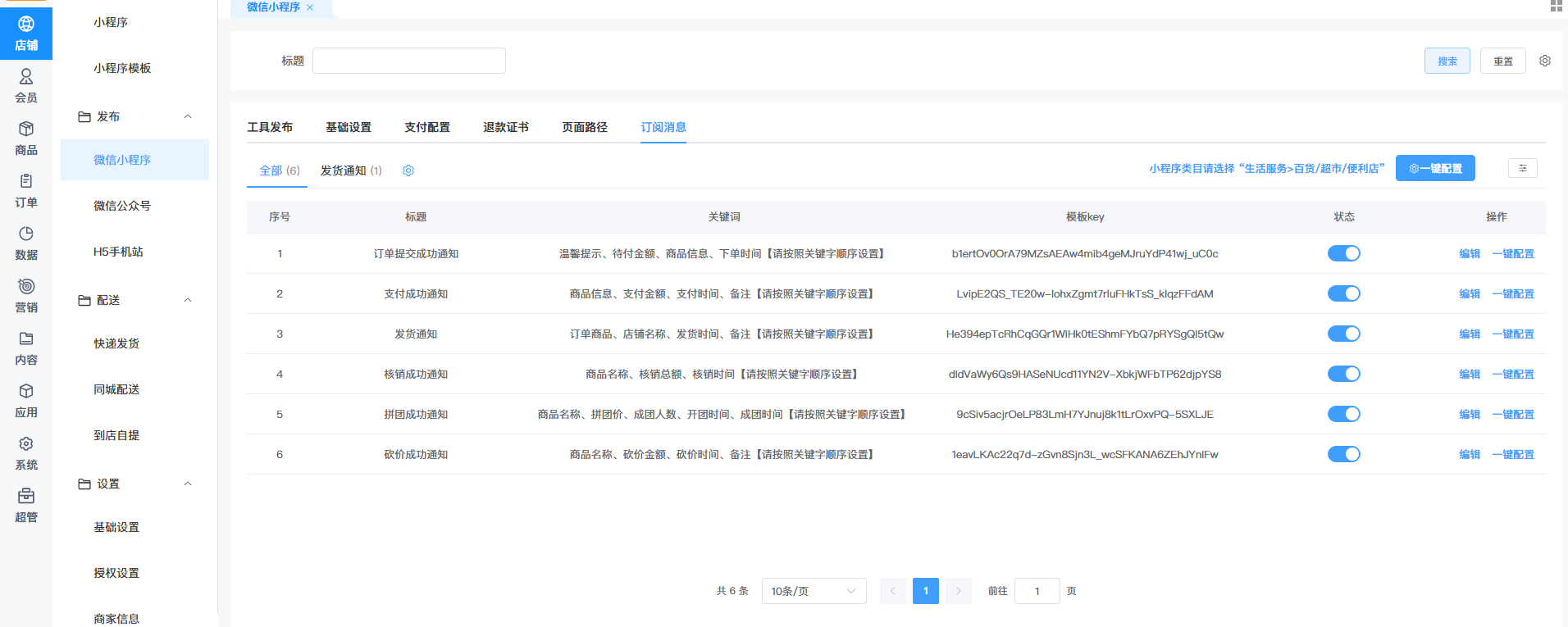This screenshot has height=627, width=1568.
Task: Click the 搜索 search button
Action: pos(1447,61)
